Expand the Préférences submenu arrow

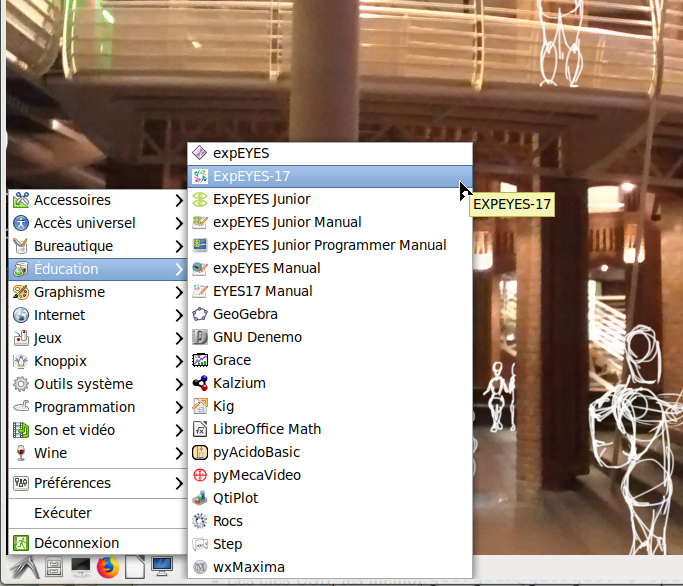coord(178,483)
